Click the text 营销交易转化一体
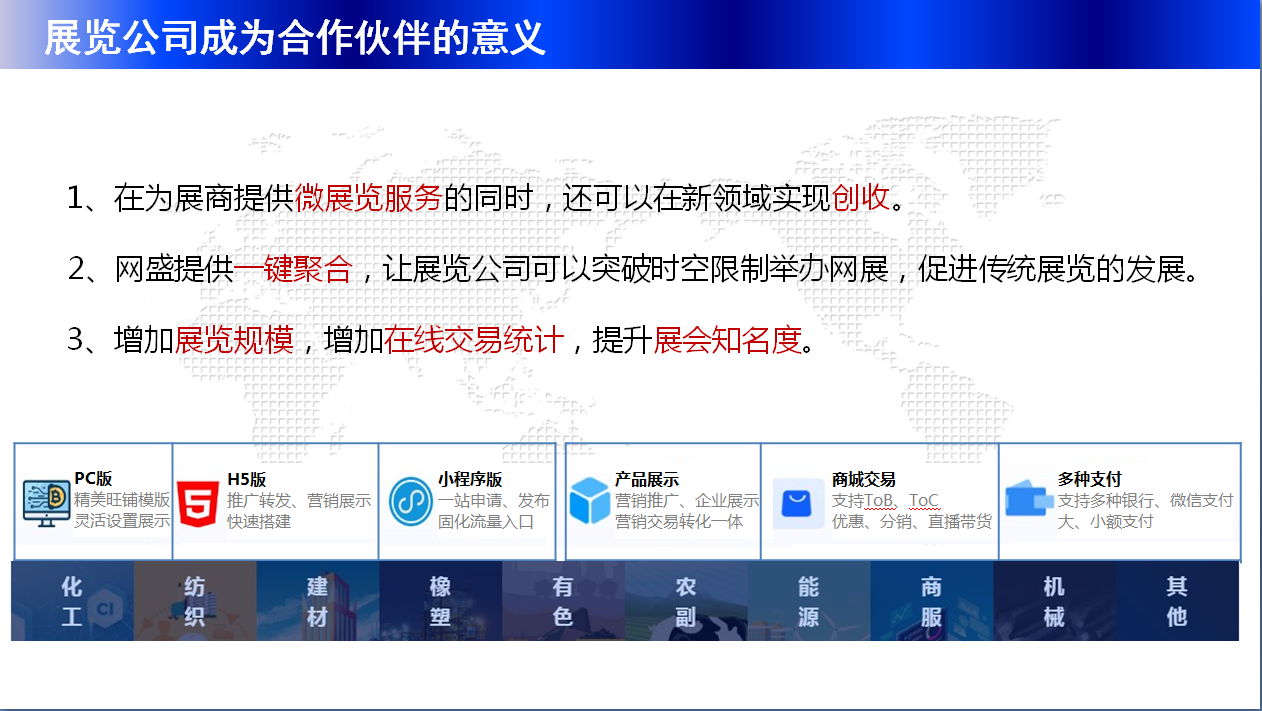Viewport: 1262px width, 711px height. pos(679,521)
